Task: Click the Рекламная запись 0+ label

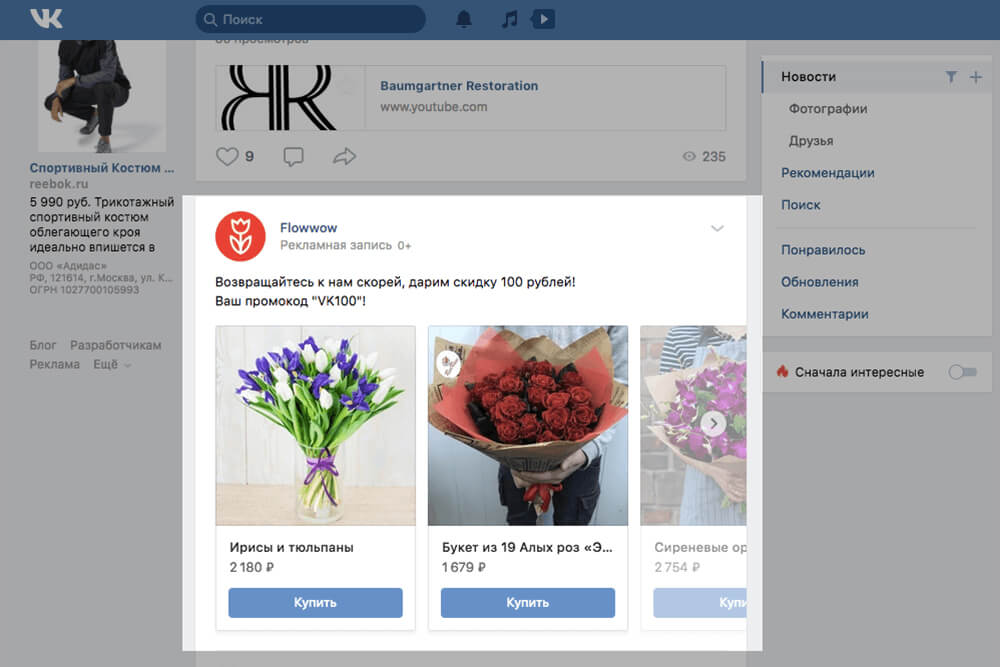Action: (x=346, y=245)
